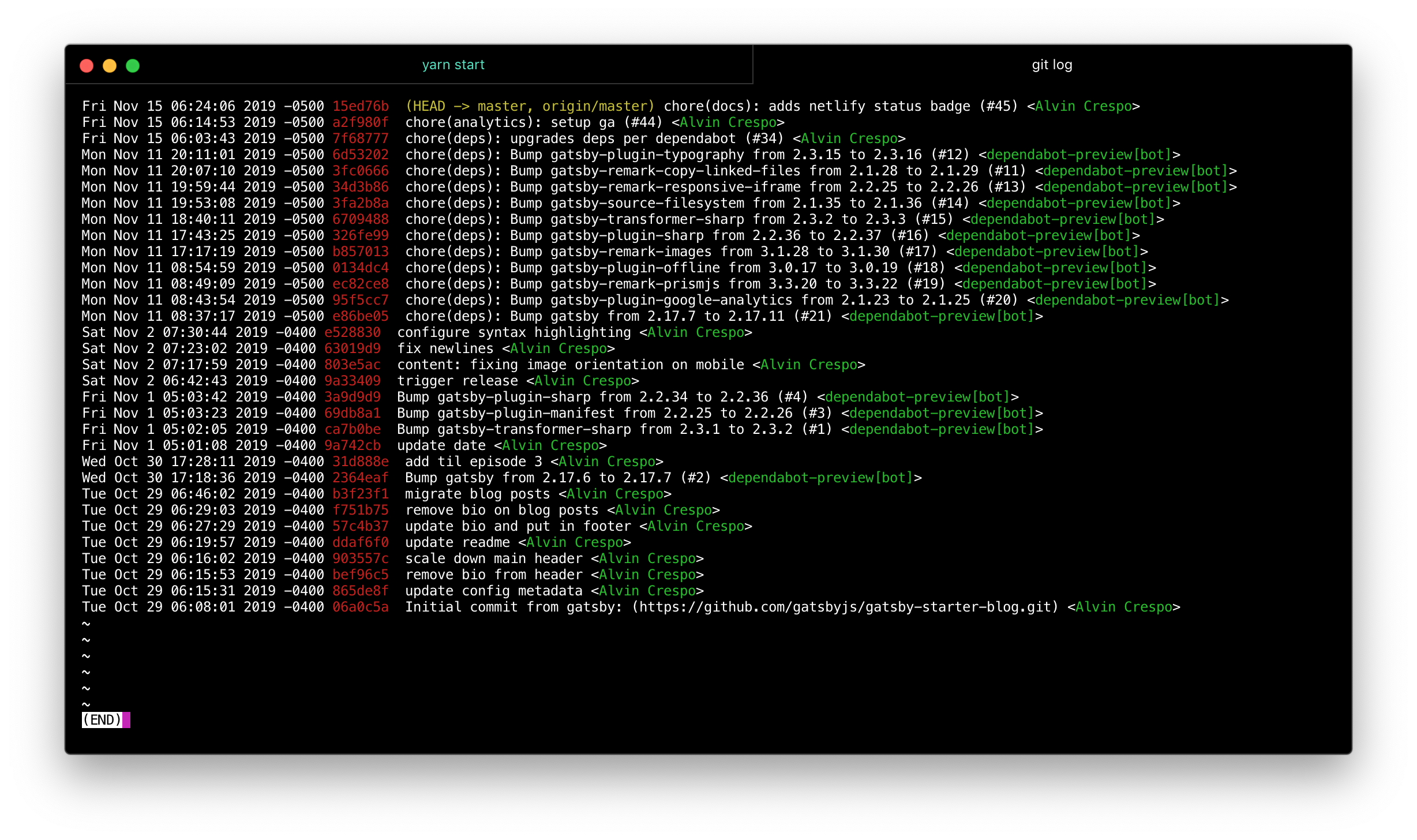The height and width of the screenshot is (840, 1417).
Task: Click the green maximize window button
Action: (x=133, y=66)
